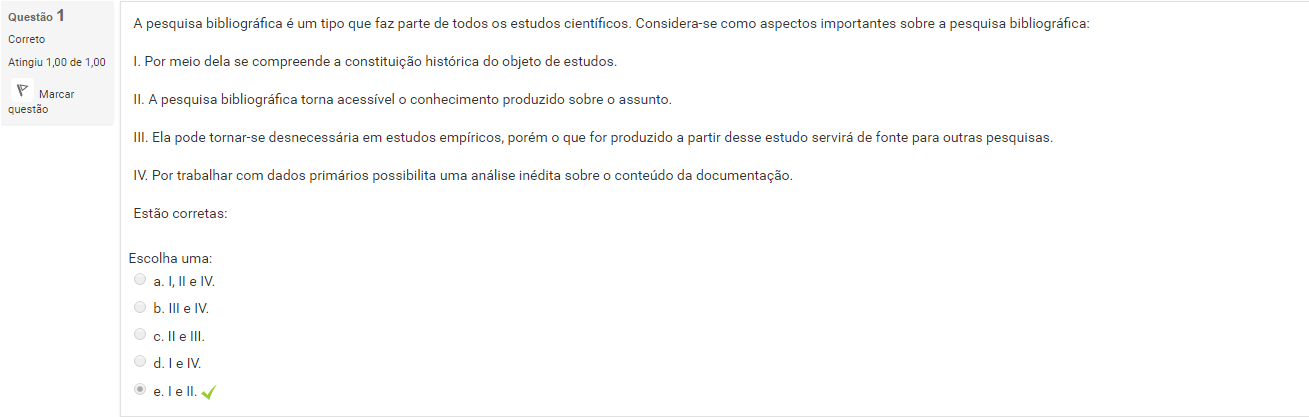Screen dimensions: 1309x417
Task: Click answer label "c. II e III."
Action: pyautogui.click(x=179, y=336)
